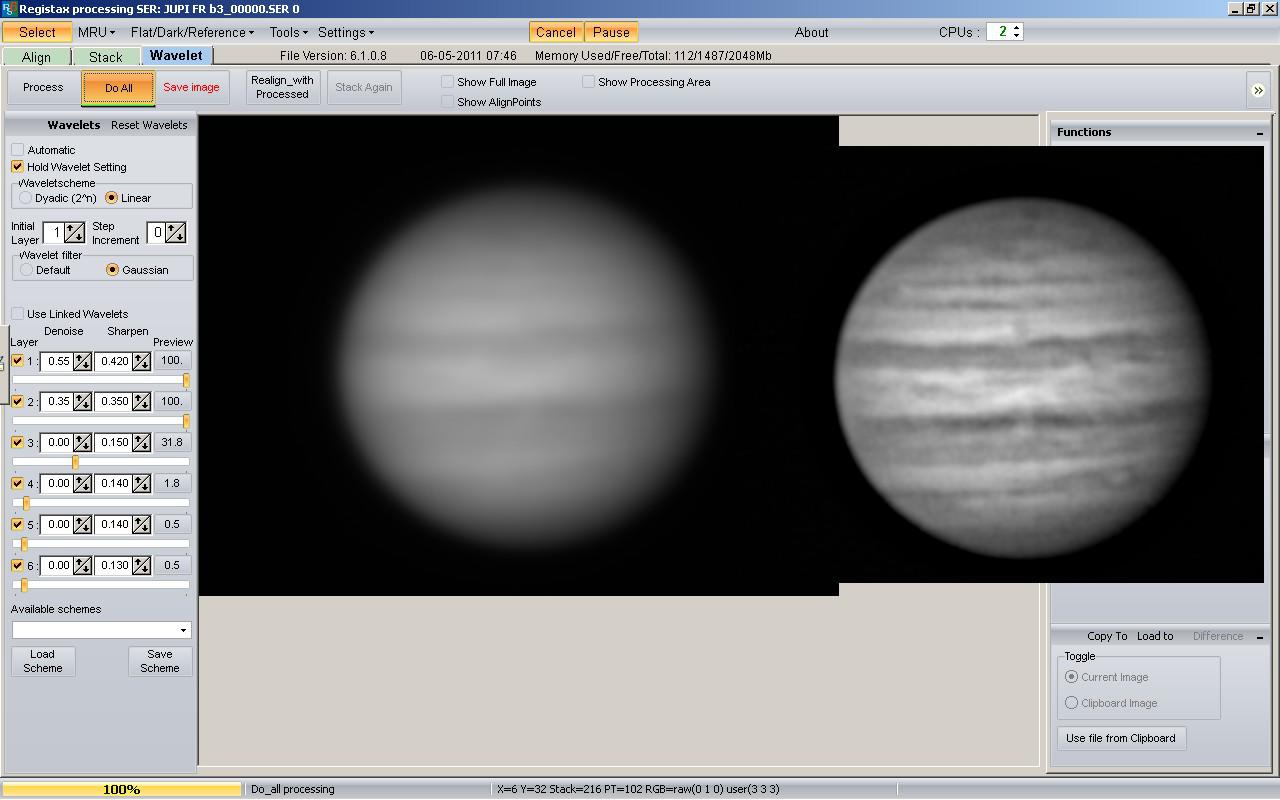Click the layer 1 wavelet slider handle
The image size is (1280, 800).
pyautogui.click(x=186, y=380)
